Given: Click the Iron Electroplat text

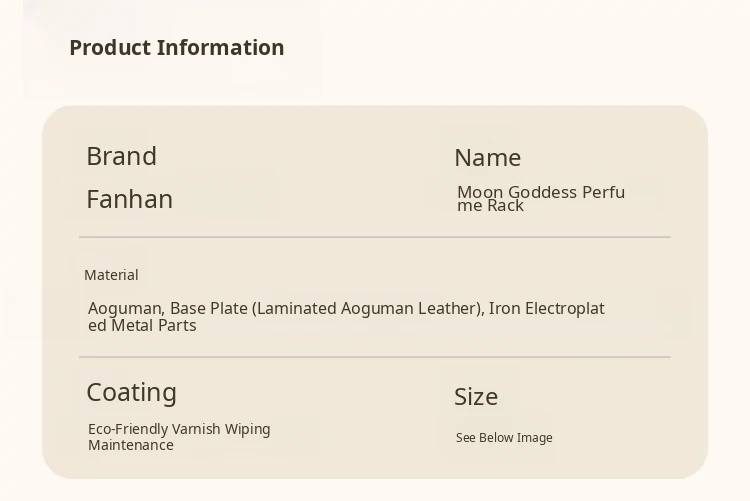Looking at the screenshot, I should (x=547, y=309).
